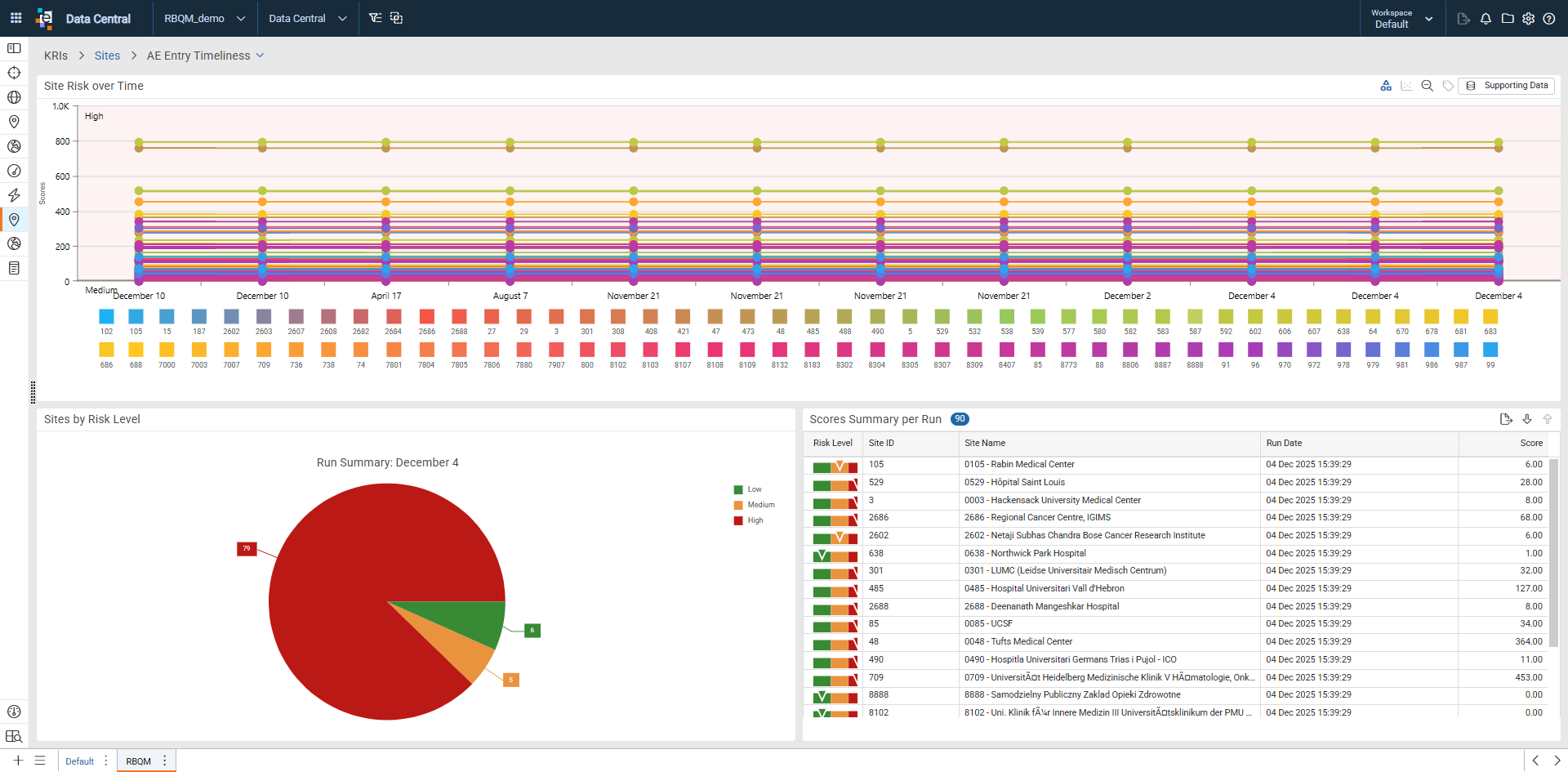The width and height of the screenshot is (1568, 772).
Task: Click the export document icon in header
Action: tap(1463, 18)
